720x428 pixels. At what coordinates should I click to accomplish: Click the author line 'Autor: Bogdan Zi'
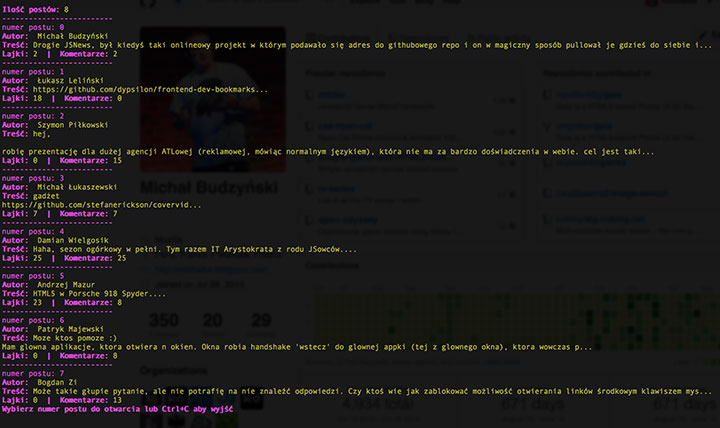(x=39, y=383)
